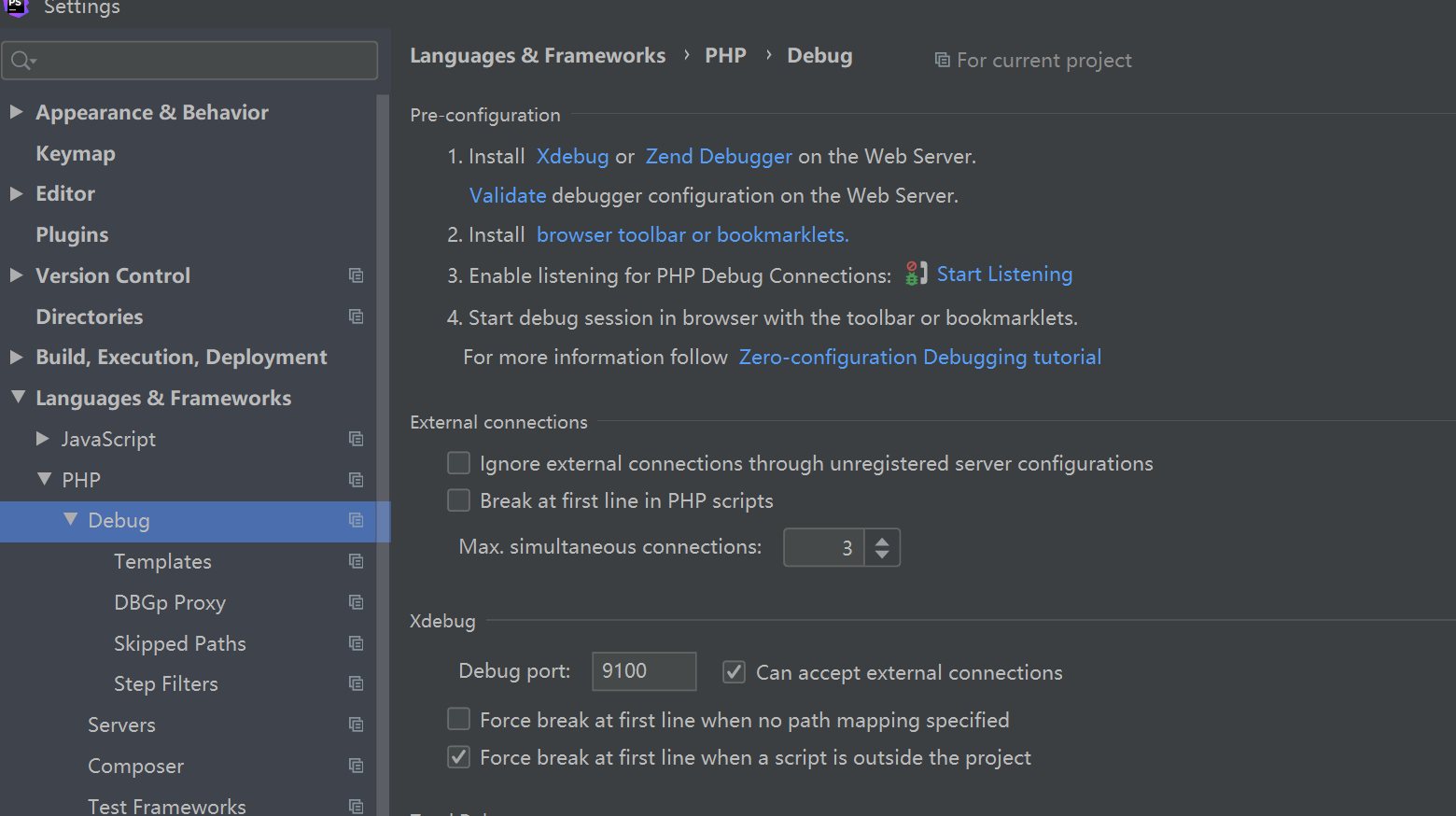Click Validate debugger configuration link
This screenshot has width=1456, height=816.
(x=508, y=195)
